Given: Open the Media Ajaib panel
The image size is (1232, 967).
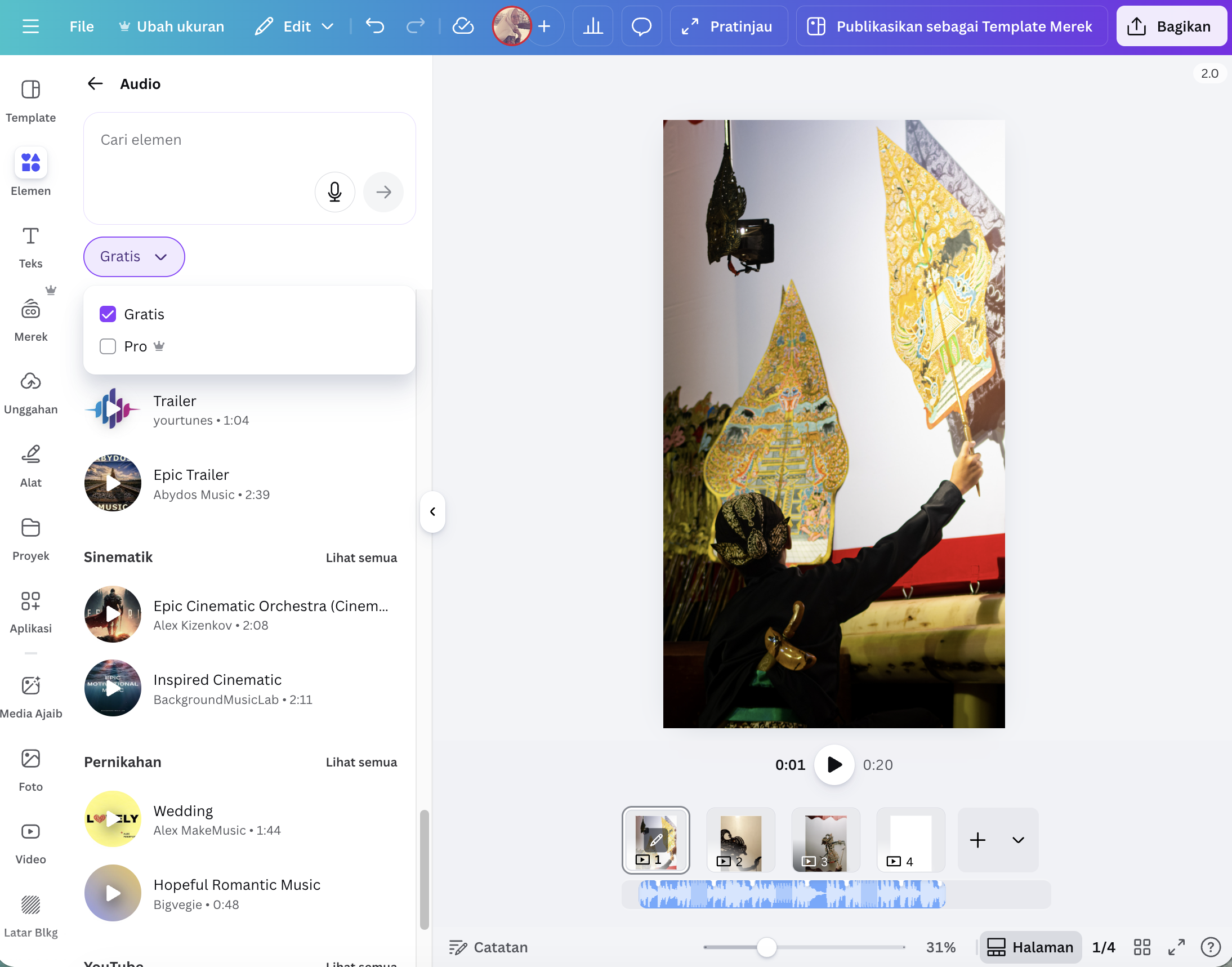Looking at the screenshot, I should (30, 697).
